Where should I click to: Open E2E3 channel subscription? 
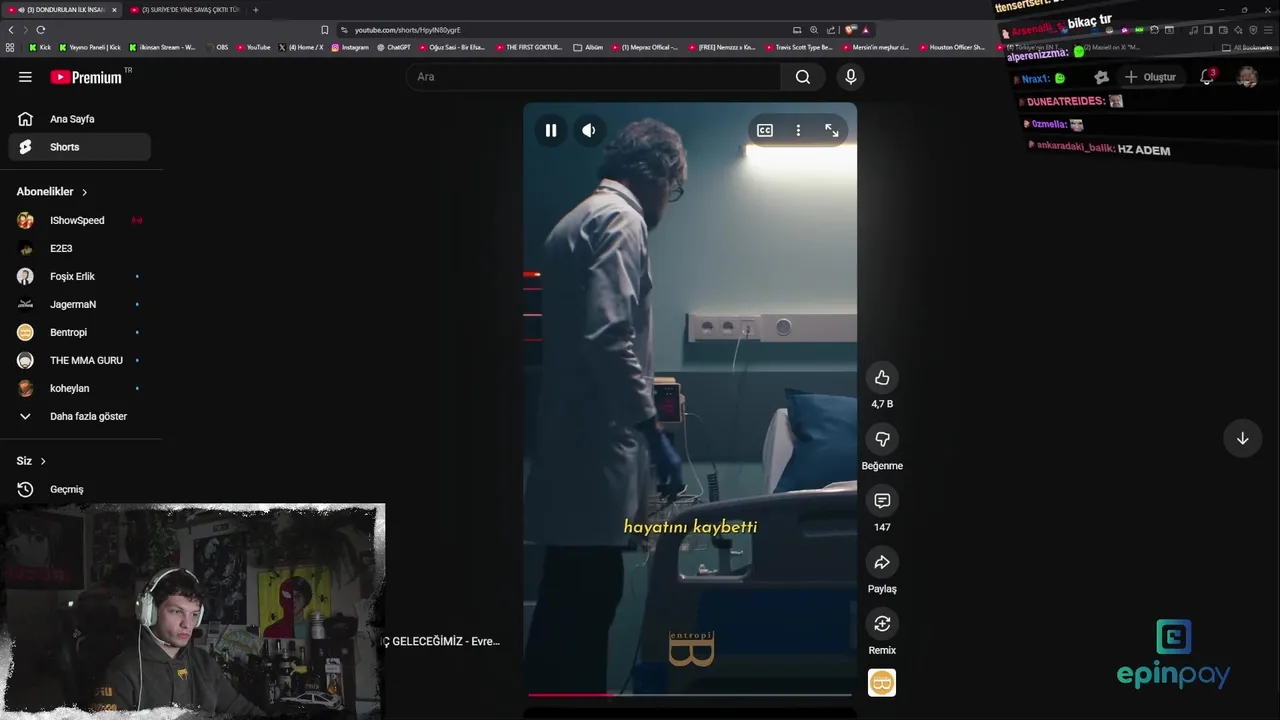pos(80,248)
